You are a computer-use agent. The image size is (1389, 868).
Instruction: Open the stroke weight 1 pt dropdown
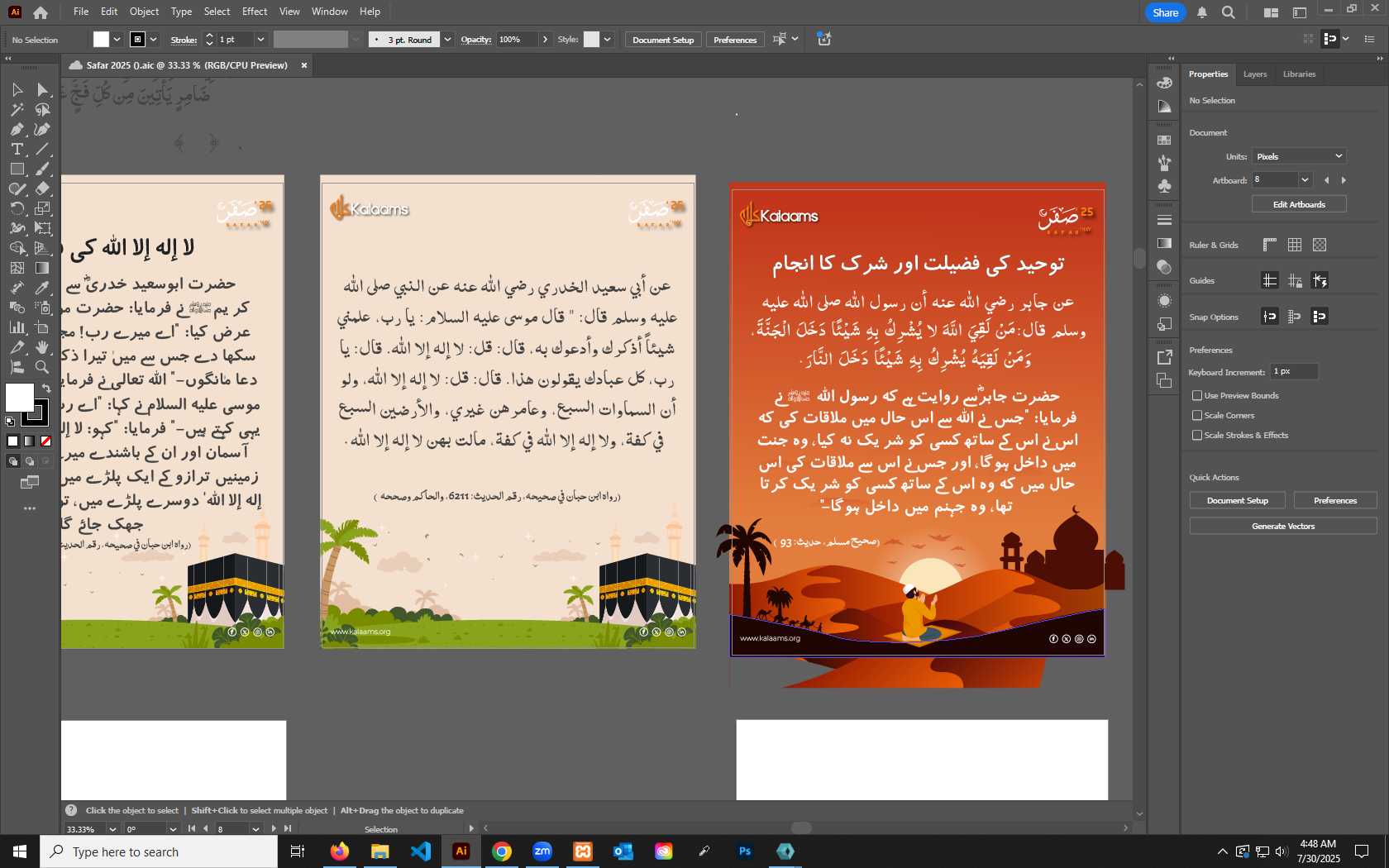260,40
